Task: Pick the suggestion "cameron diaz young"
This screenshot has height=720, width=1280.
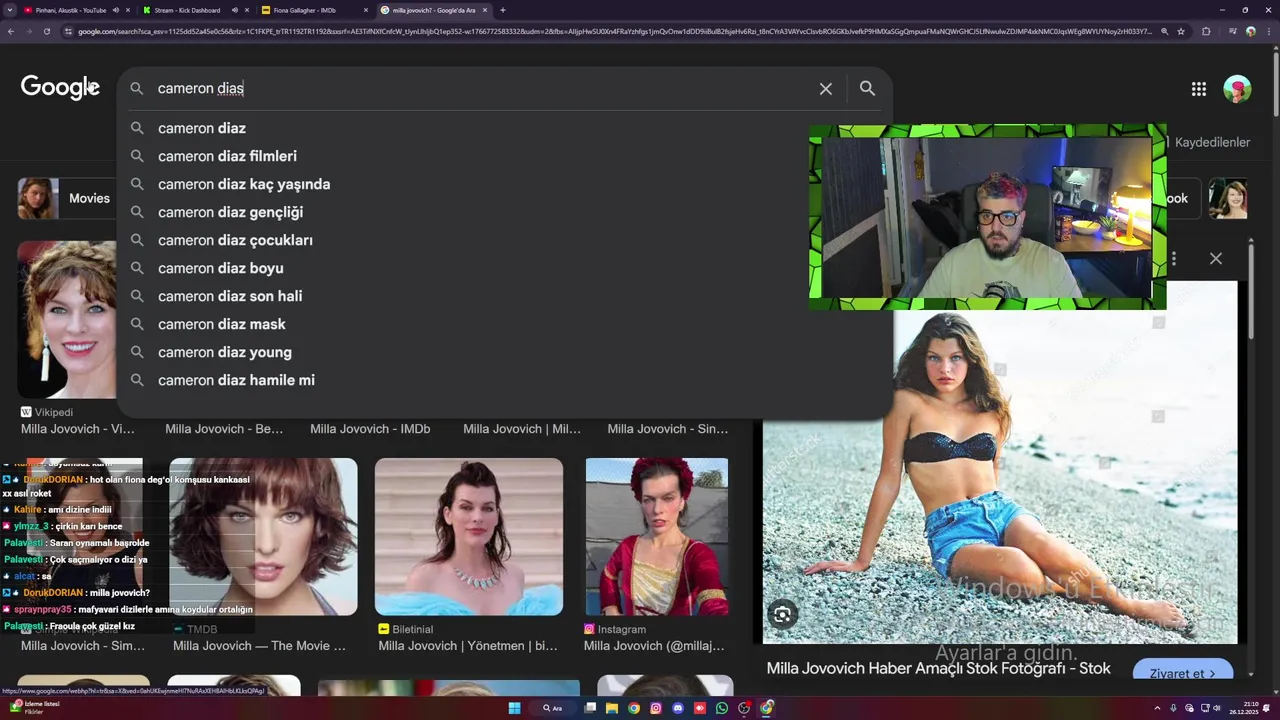Action: (505, 352)
